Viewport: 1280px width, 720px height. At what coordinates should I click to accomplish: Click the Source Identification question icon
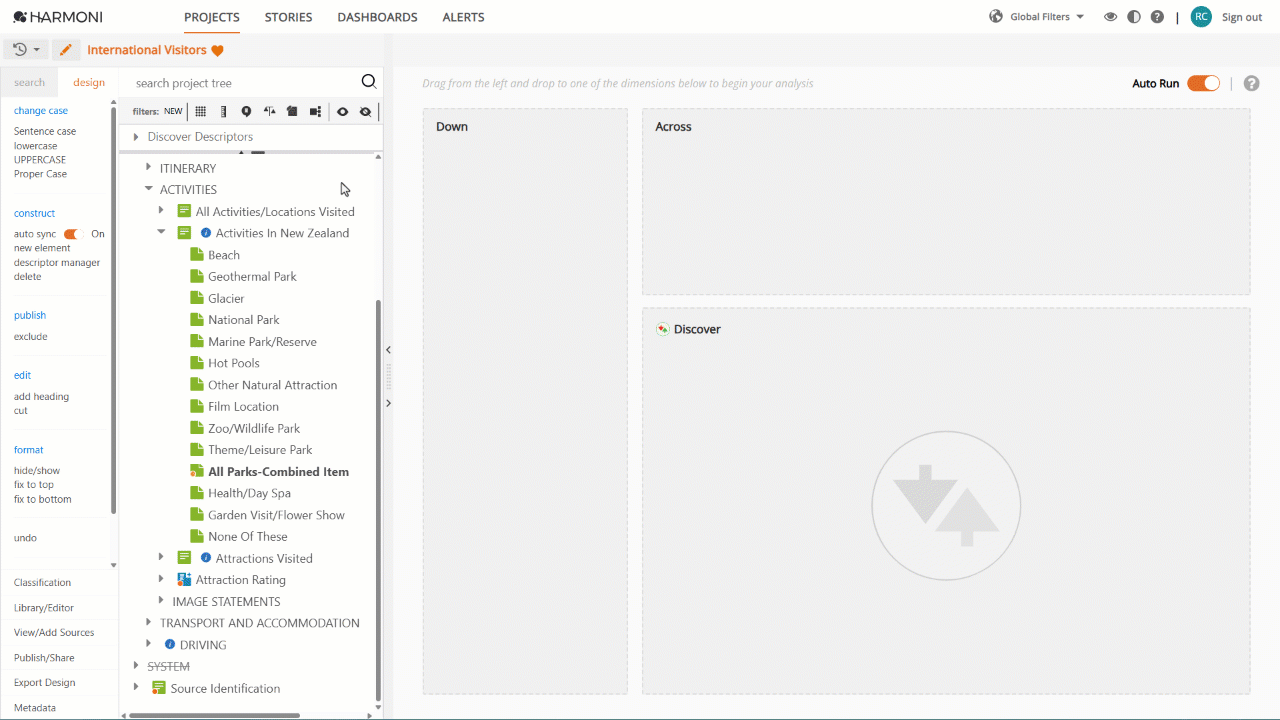pyautogui.click(x=158, y=688)
